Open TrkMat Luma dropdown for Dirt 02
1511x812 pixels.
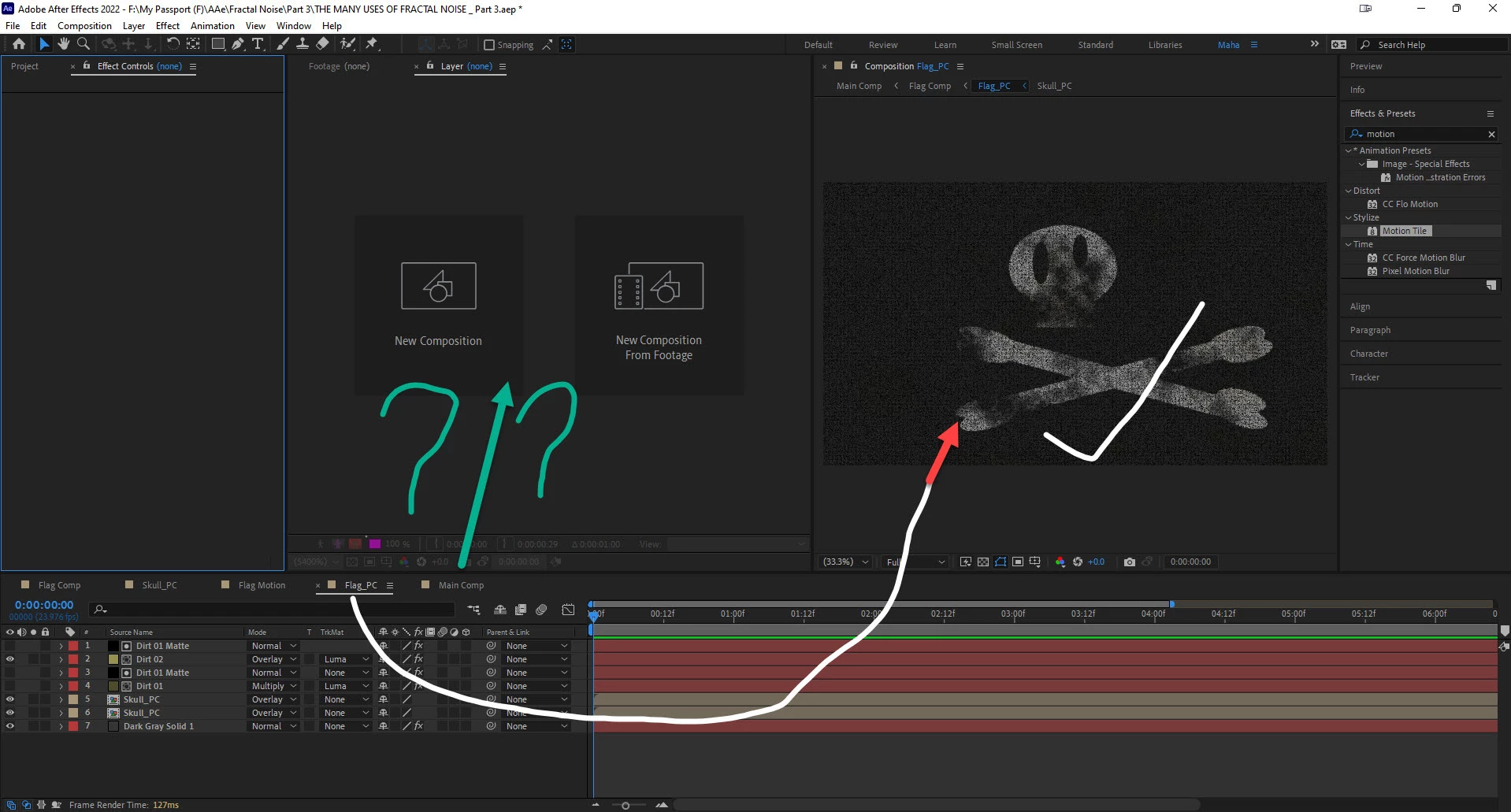click(x=345, y=659)
